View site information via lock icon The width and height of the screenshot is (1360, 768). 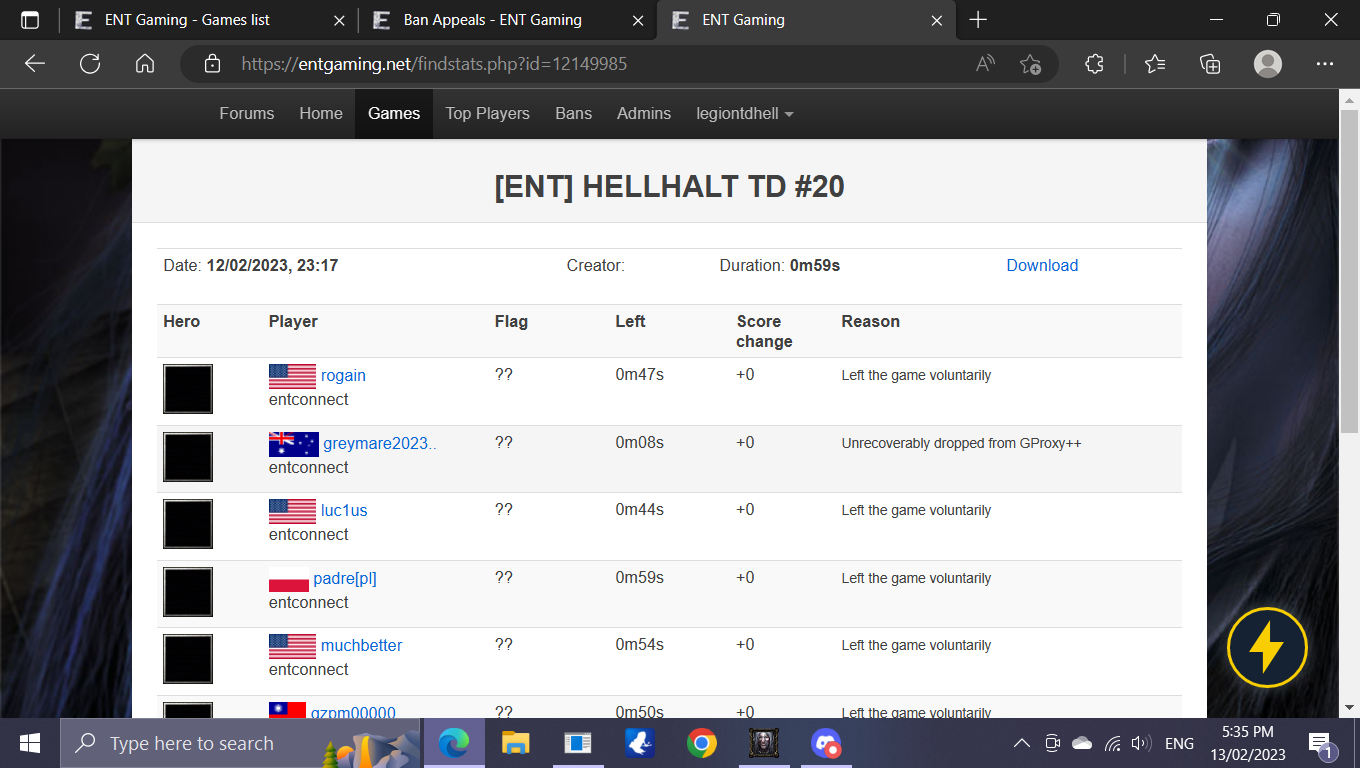(212, 64)
